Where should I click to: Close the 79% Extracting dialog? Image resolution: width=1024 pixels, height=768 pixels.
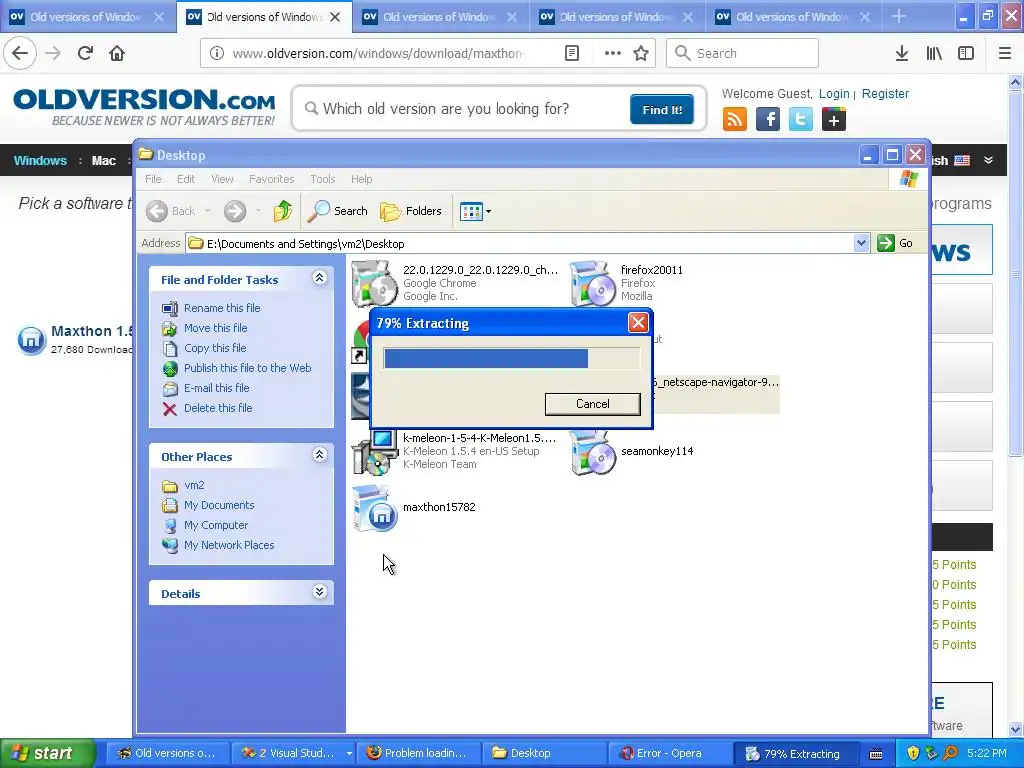point(638,323)
